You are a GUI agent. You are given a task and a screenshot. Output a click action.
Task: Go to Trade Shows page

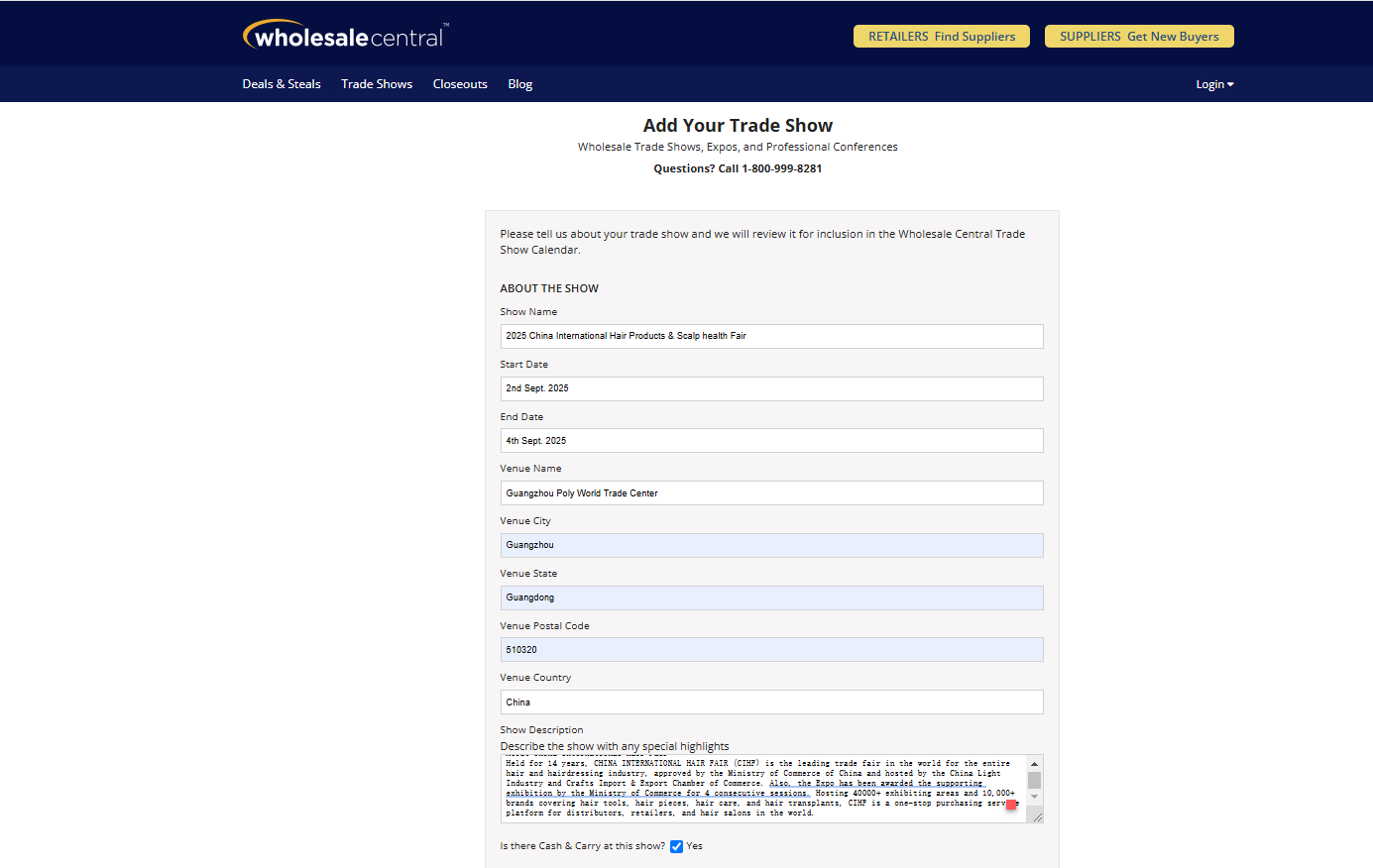(x=377, y=84)
